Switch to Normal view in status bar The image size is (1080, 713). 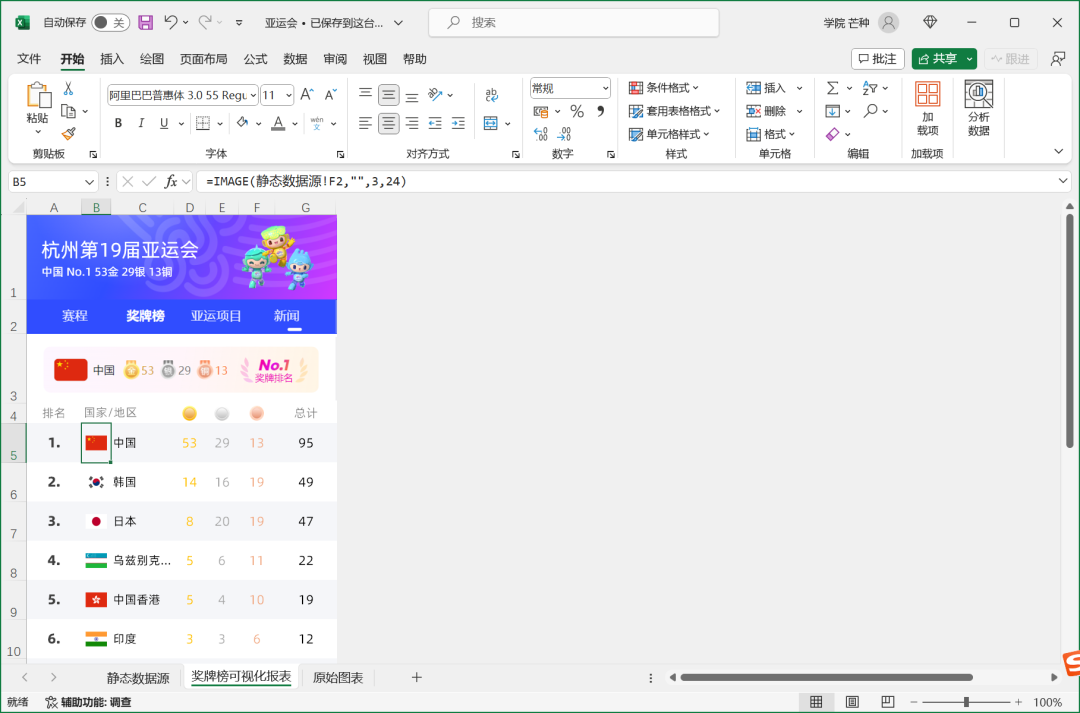(x=816, y=702)
